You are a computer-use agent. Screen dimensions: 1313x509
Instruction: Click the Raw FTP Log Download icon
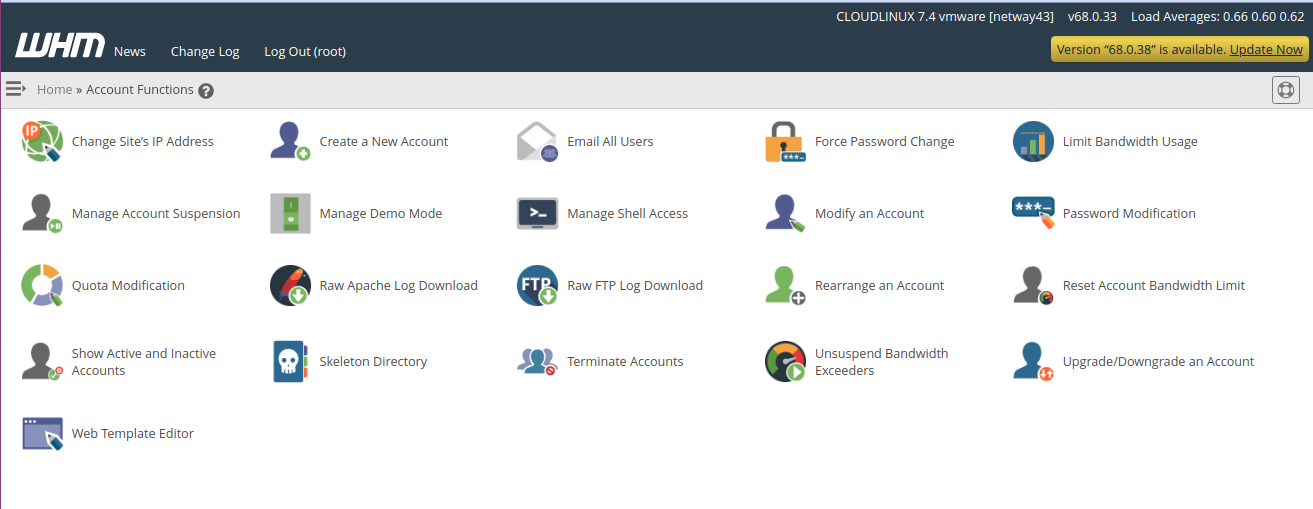537,286
